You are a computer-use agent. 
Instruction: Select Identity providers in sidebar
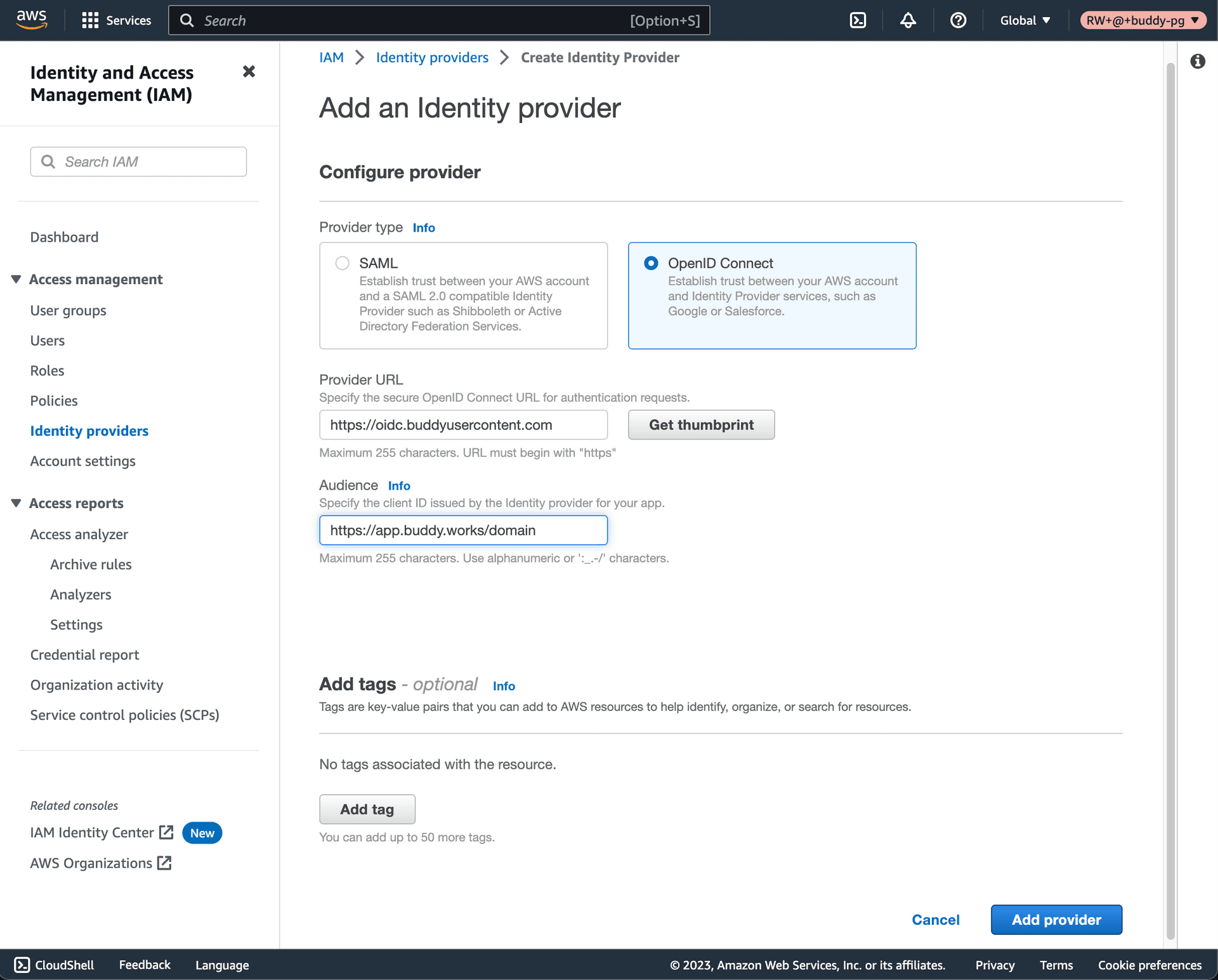89,430
